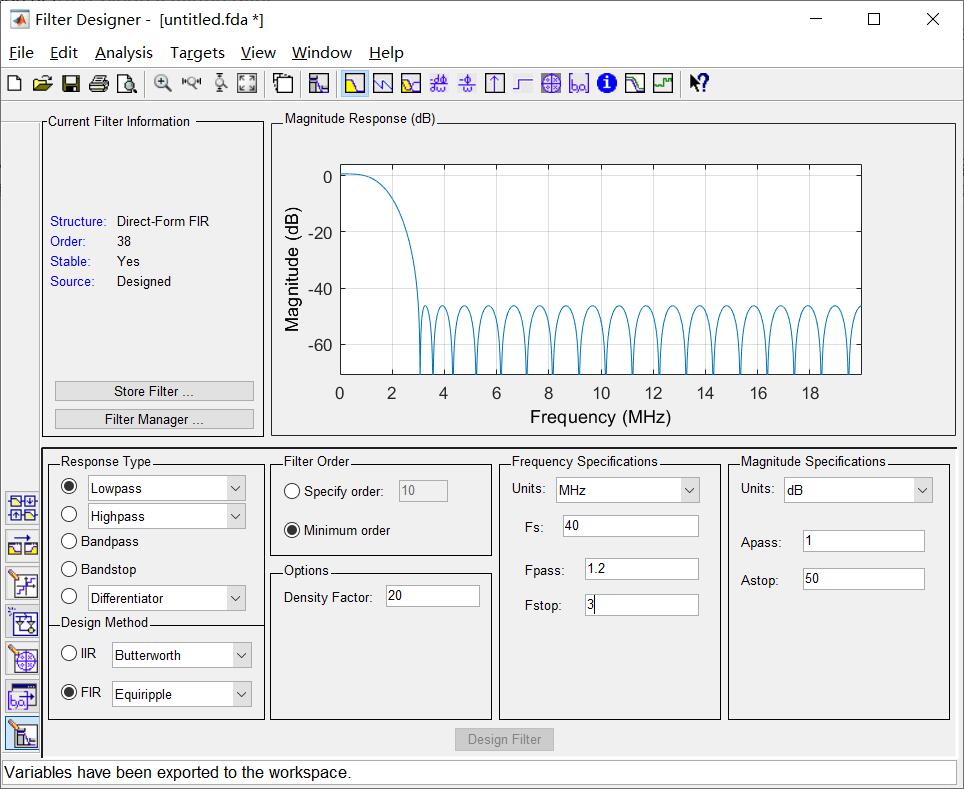Show Magnitude and Phase Responses icon
The image size is (964, 789).
coord(411,83)
